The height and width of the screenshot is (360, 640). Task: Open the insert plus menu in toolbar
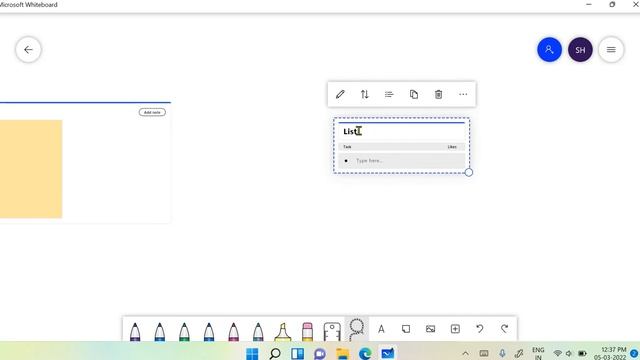point(455,329)
